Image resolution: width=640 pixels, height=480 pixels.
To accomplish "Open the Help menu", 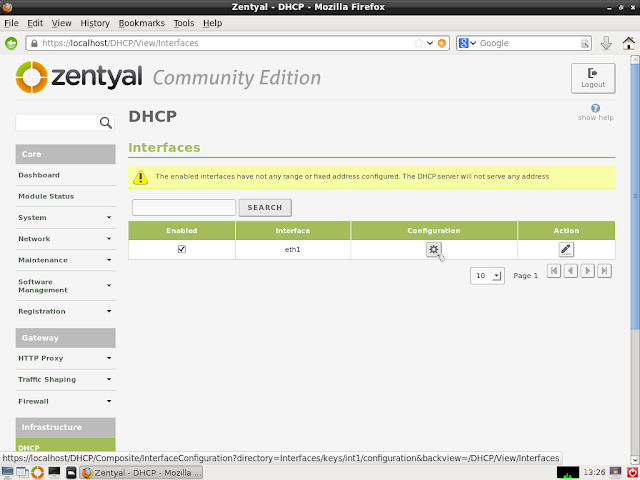I will [213, 23].
